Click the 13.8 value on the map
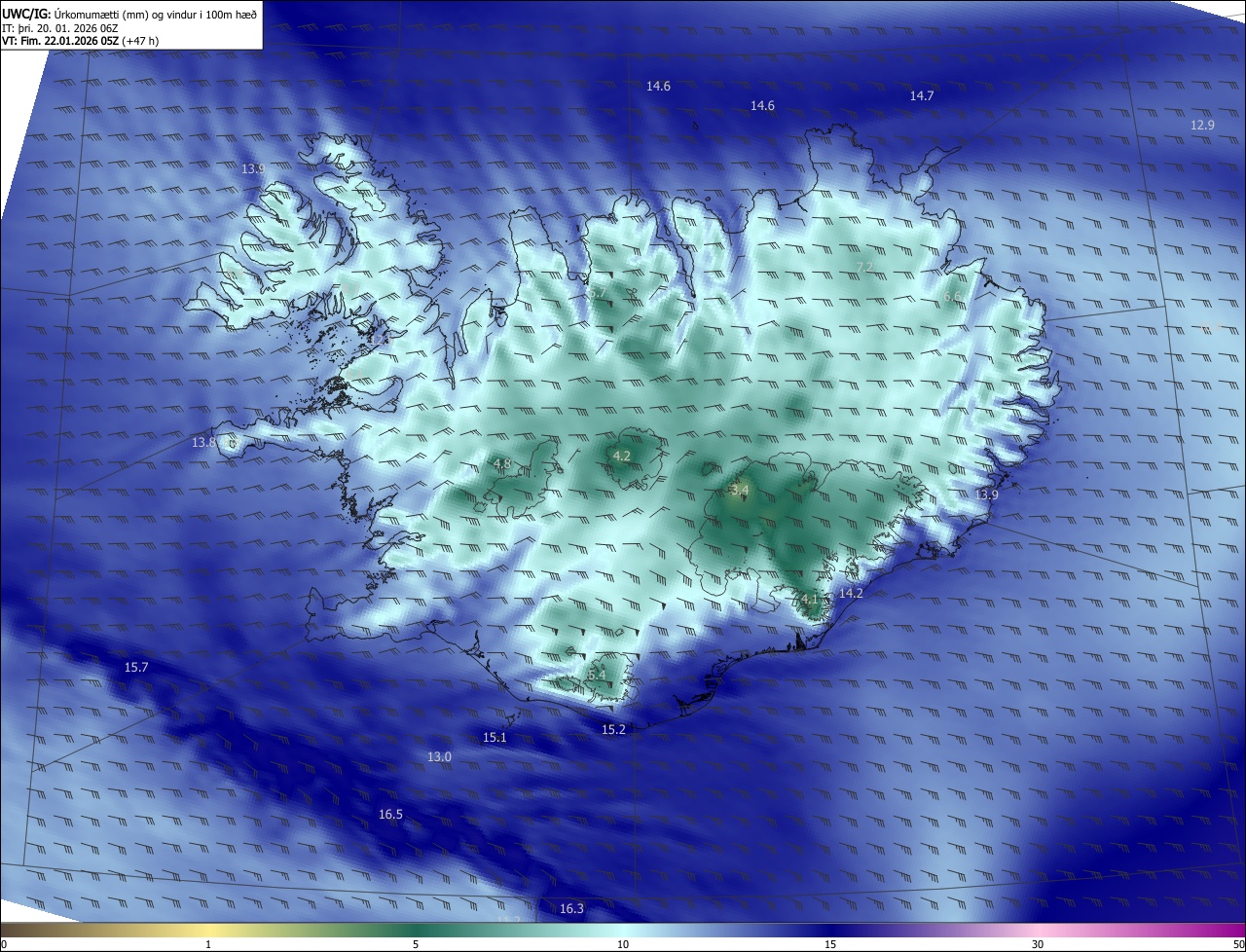1246x952 pixels. 203,442
